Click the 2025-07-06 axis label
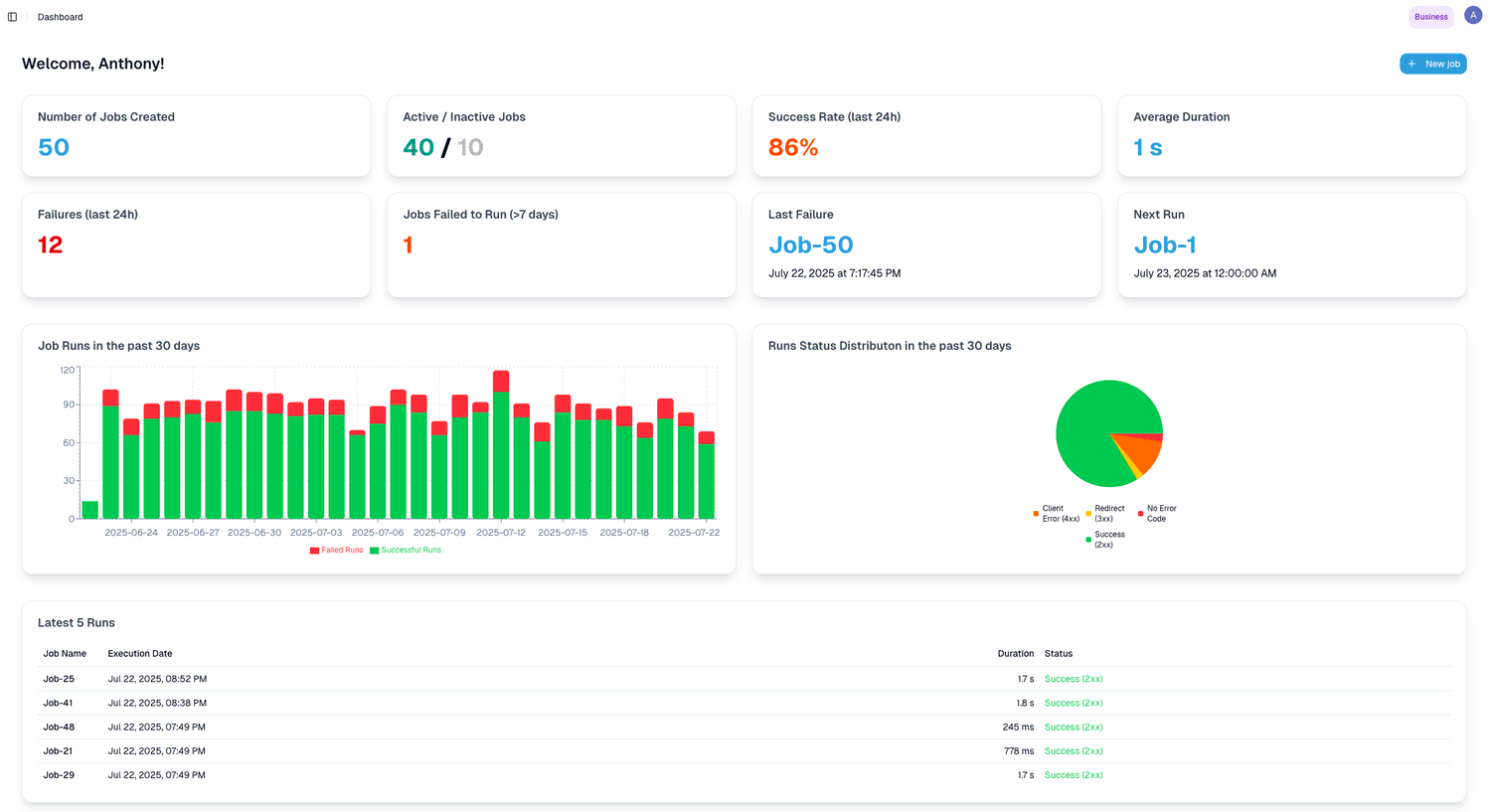 [x=378, y=533]
